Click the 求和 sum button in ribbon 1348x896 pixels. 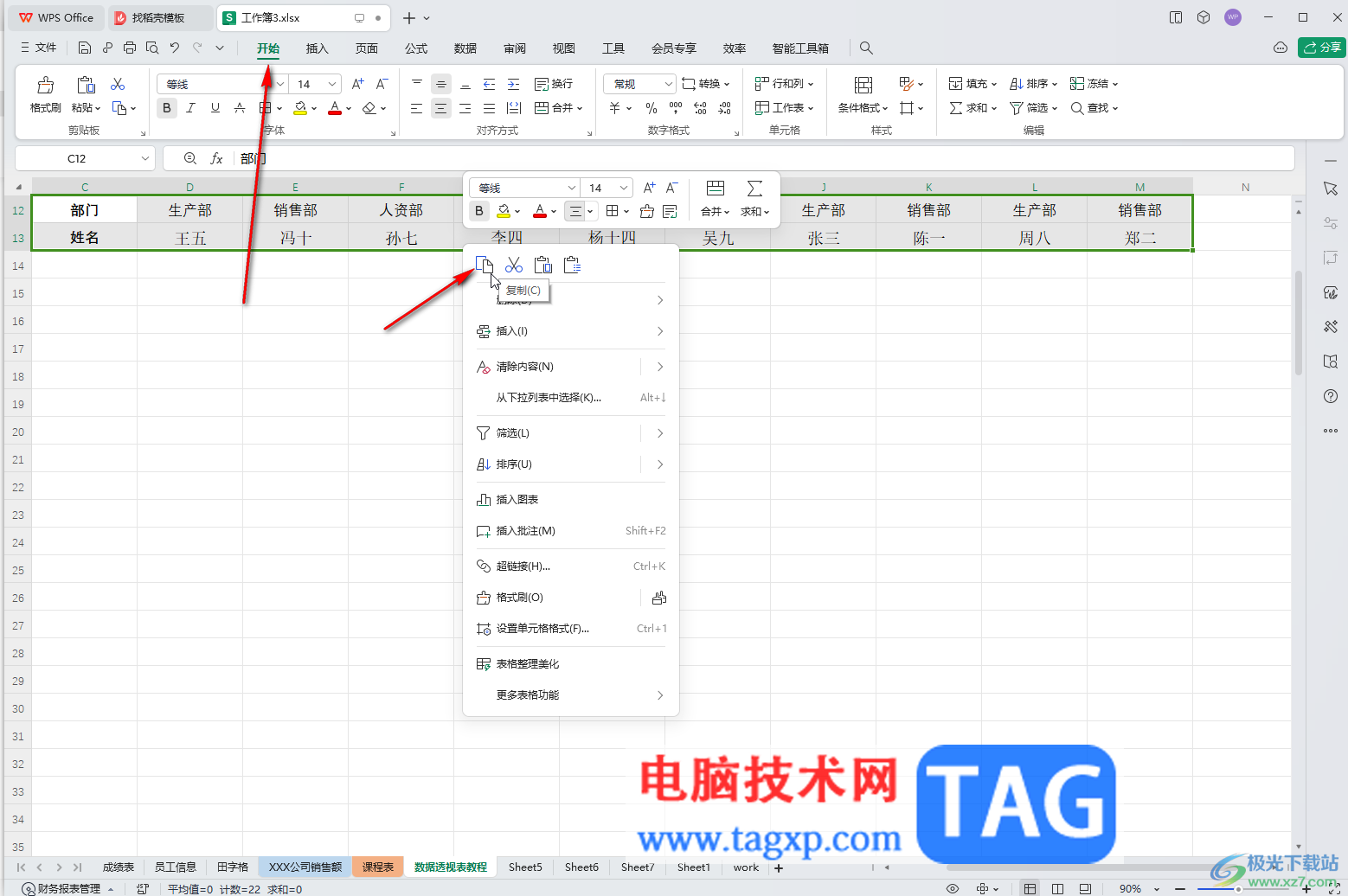click(973, 108)
